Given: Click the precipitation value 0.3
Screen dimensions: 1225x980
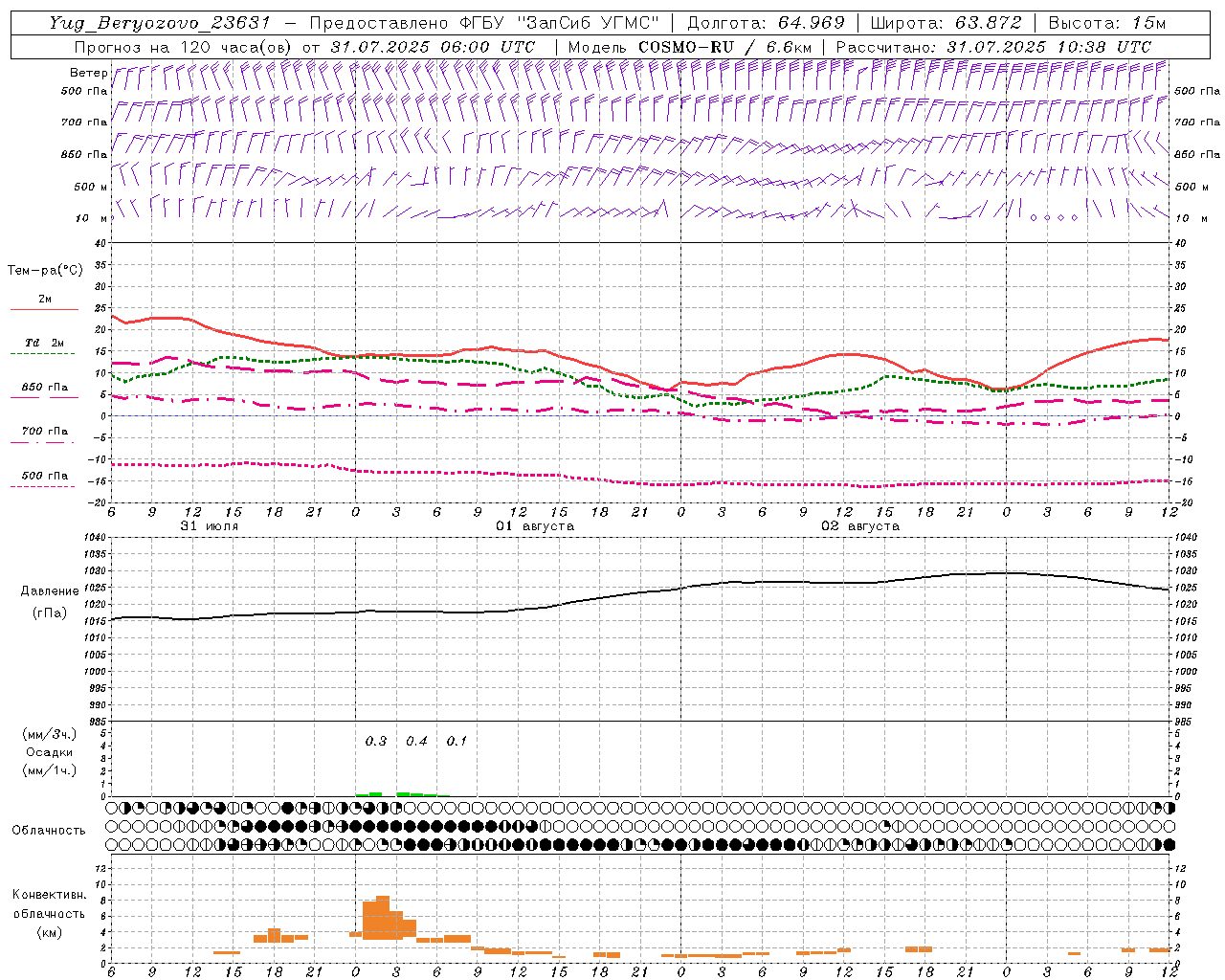Looking at the screenshot, I should 376,741.
